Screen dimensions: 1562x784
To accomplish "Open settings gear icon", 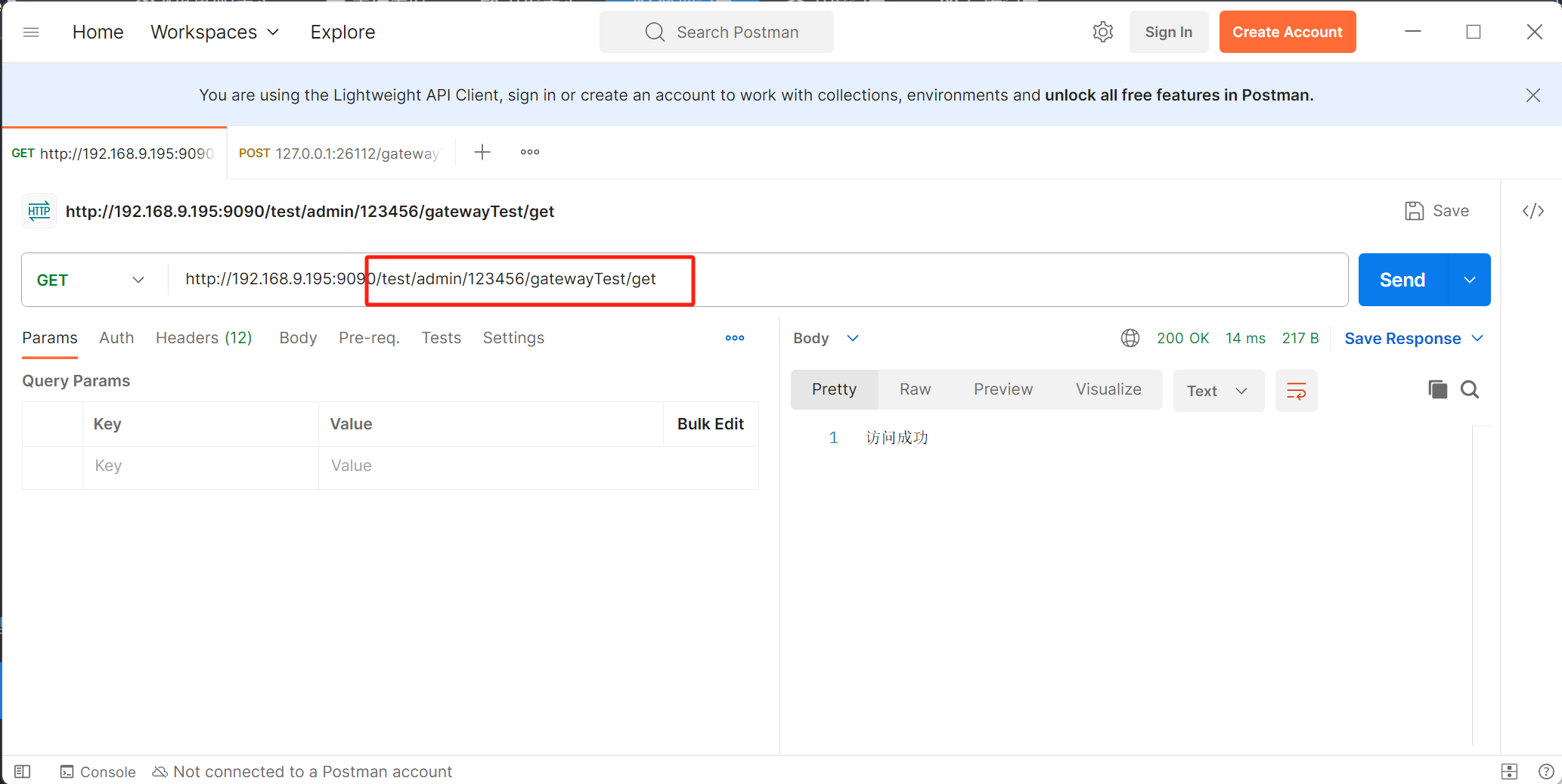I will 1103,32.
